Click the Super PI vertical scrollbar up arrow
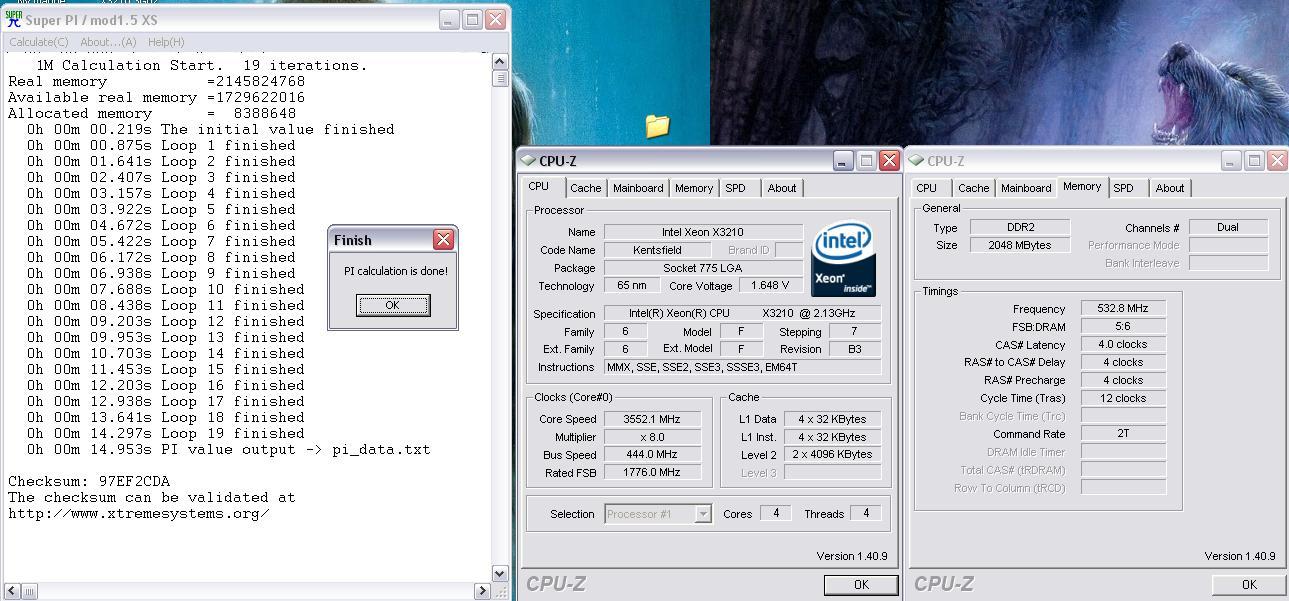1289x601 pixels. click(501, 62)
